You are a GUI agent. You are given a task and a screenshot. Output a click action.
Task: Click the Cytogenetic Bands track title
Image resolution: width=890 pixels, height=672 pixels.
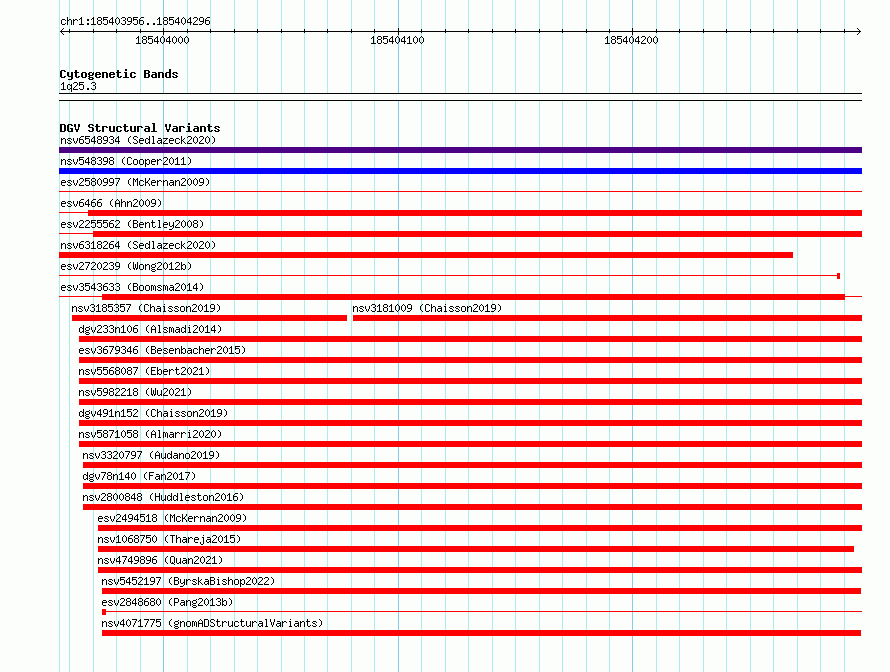(119, 74)
